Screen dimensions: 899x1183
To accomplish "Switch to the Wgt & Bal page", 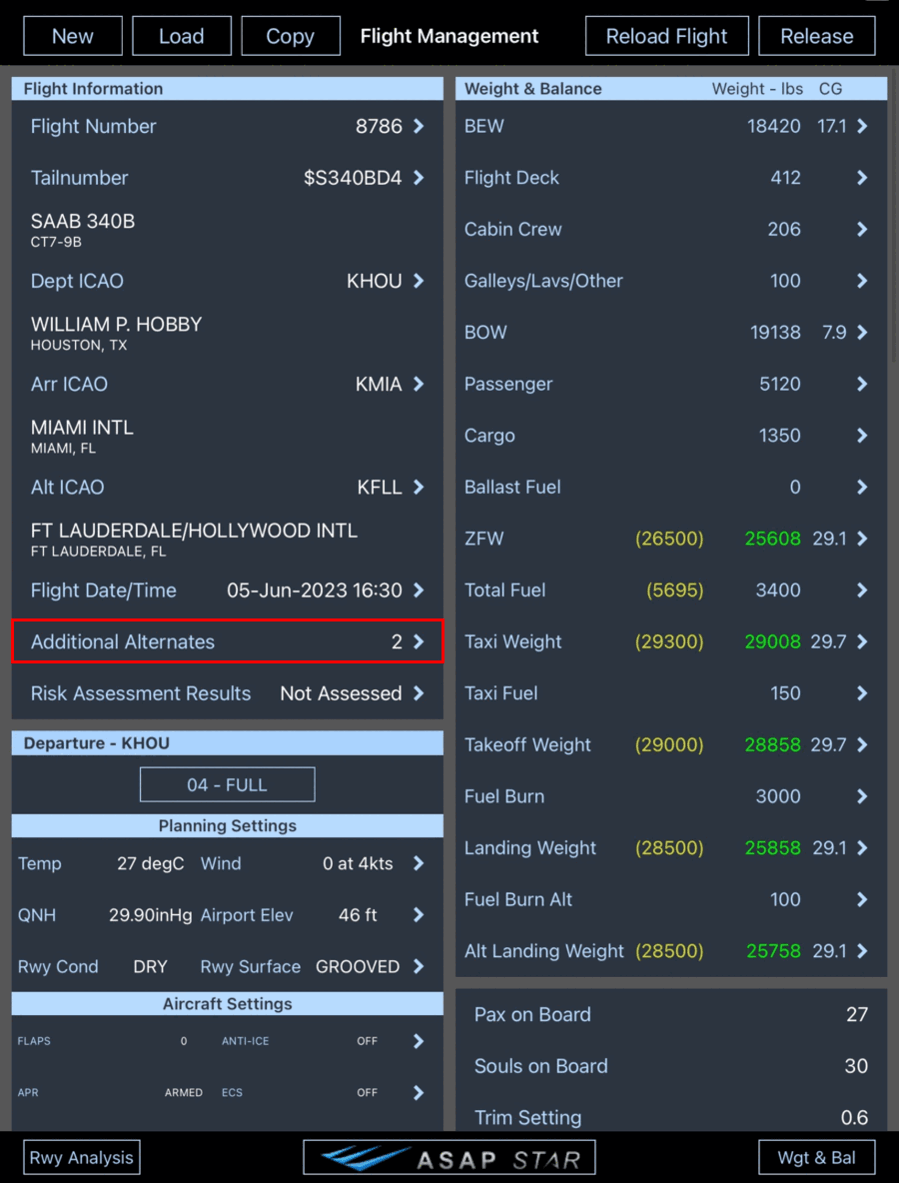I will [817, 1157].
